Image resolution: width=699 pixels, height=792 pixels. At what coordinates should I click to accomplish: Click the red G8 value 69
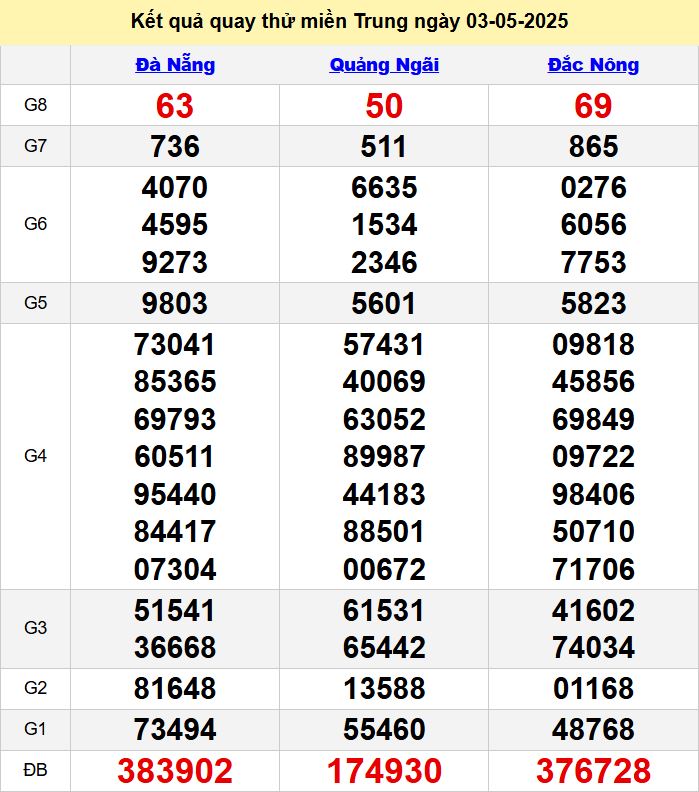(593, 106)
